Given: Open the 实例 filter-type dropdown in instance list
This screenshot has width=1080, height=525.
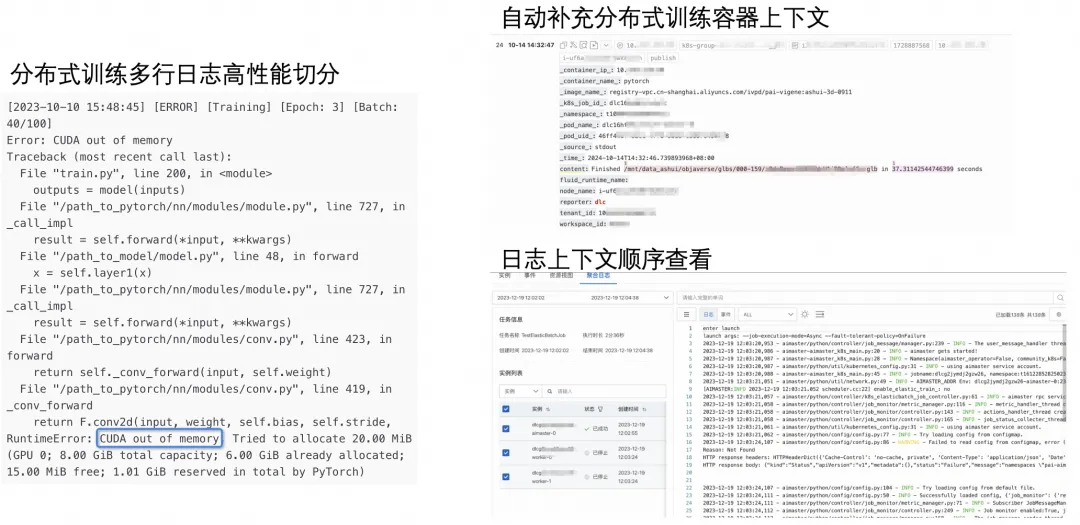Looking at the screenshot, I should [520, 391].
